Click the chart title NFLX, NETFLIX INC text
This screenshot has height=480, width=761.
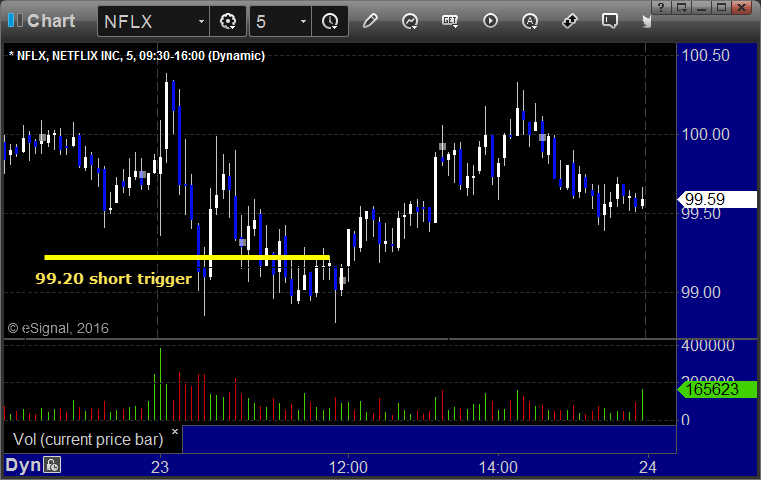coord(137,56)
